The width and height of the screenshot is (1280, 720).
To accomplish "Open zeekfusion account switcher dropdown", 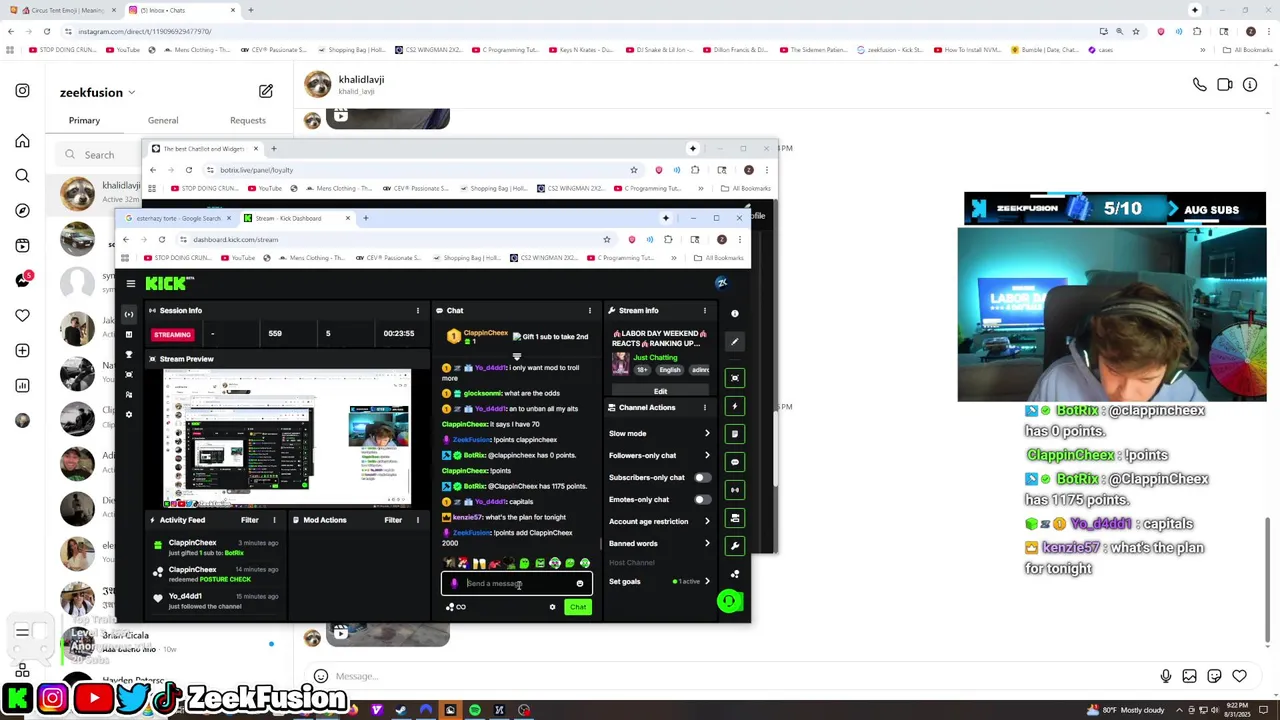I will pos(131,93).
